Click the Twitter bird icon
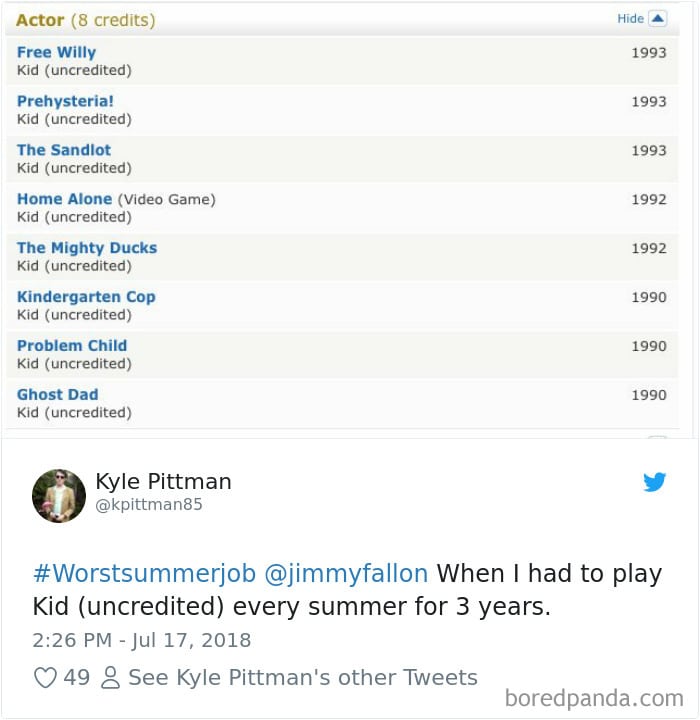 click(654, 483)
